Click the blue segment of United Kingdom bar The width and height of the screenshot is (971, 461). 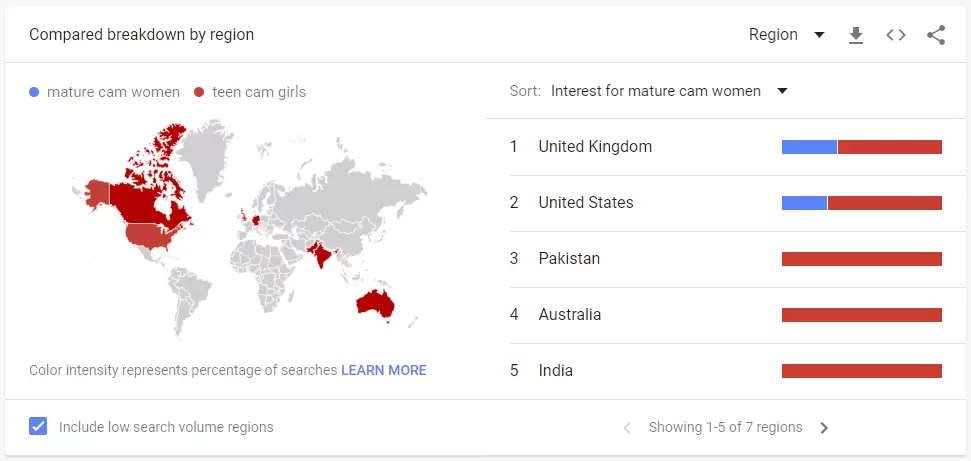coord(809,147)
